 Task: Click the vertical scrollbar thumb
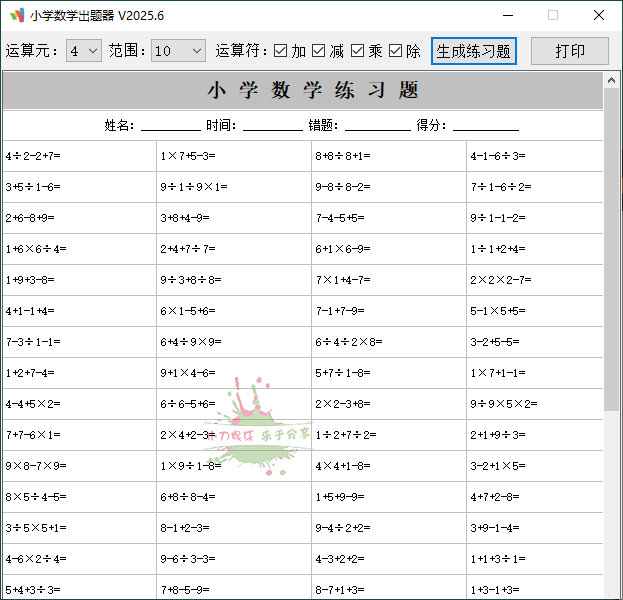coord(612,250)
